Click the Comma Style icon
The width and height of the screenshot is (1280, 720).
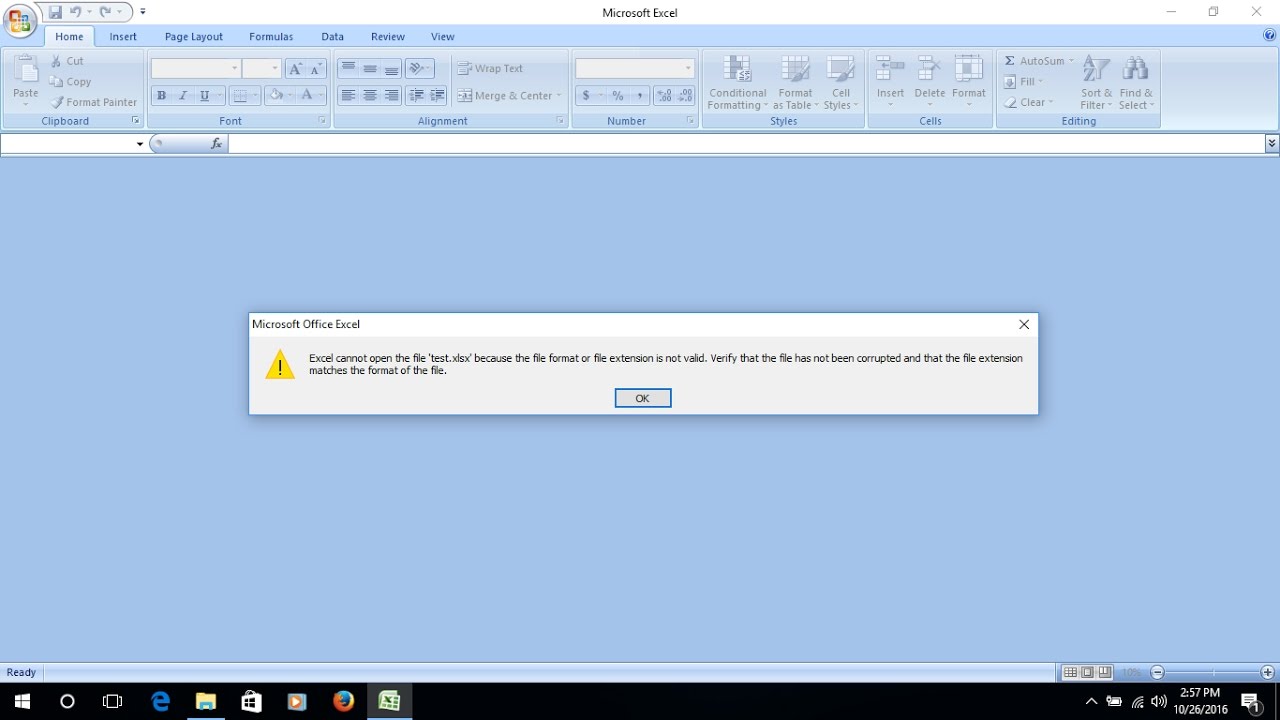[639, 96]
